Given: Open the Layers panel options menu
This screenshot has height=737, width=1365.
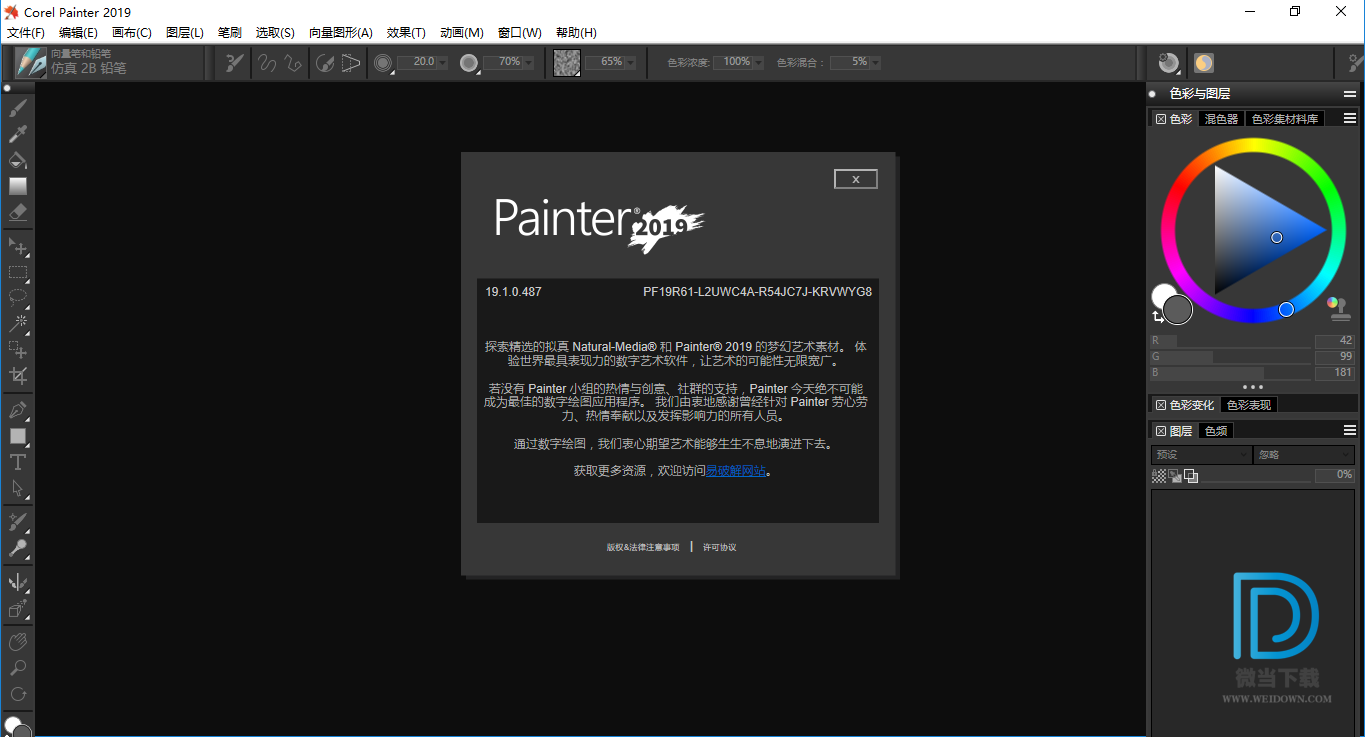Looking at the screenshot, I should 1349,430.
